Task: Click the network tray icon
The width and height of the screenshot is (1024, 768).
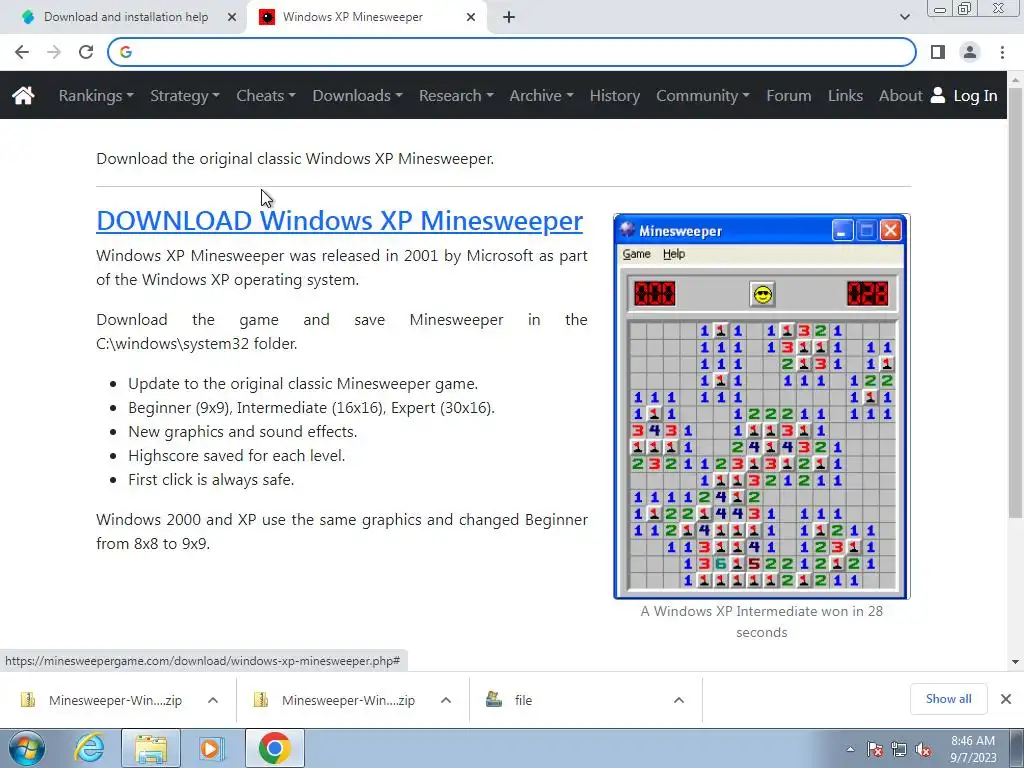Action: [x=899, y=749]
